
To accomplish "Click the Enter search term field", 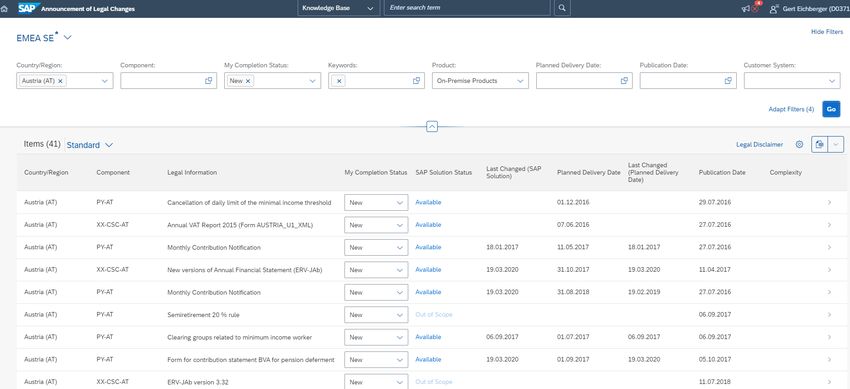I will click(467, 8).
